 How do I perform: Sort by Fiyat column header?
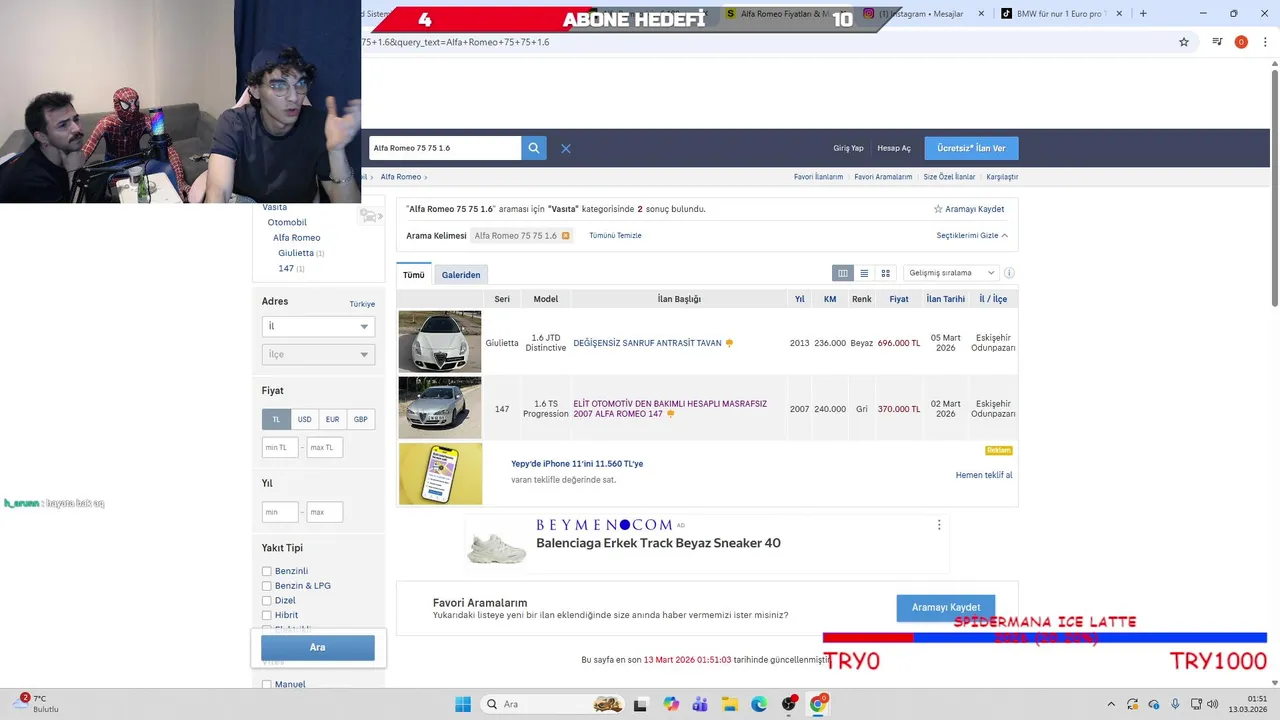click(x=899, y=299)
